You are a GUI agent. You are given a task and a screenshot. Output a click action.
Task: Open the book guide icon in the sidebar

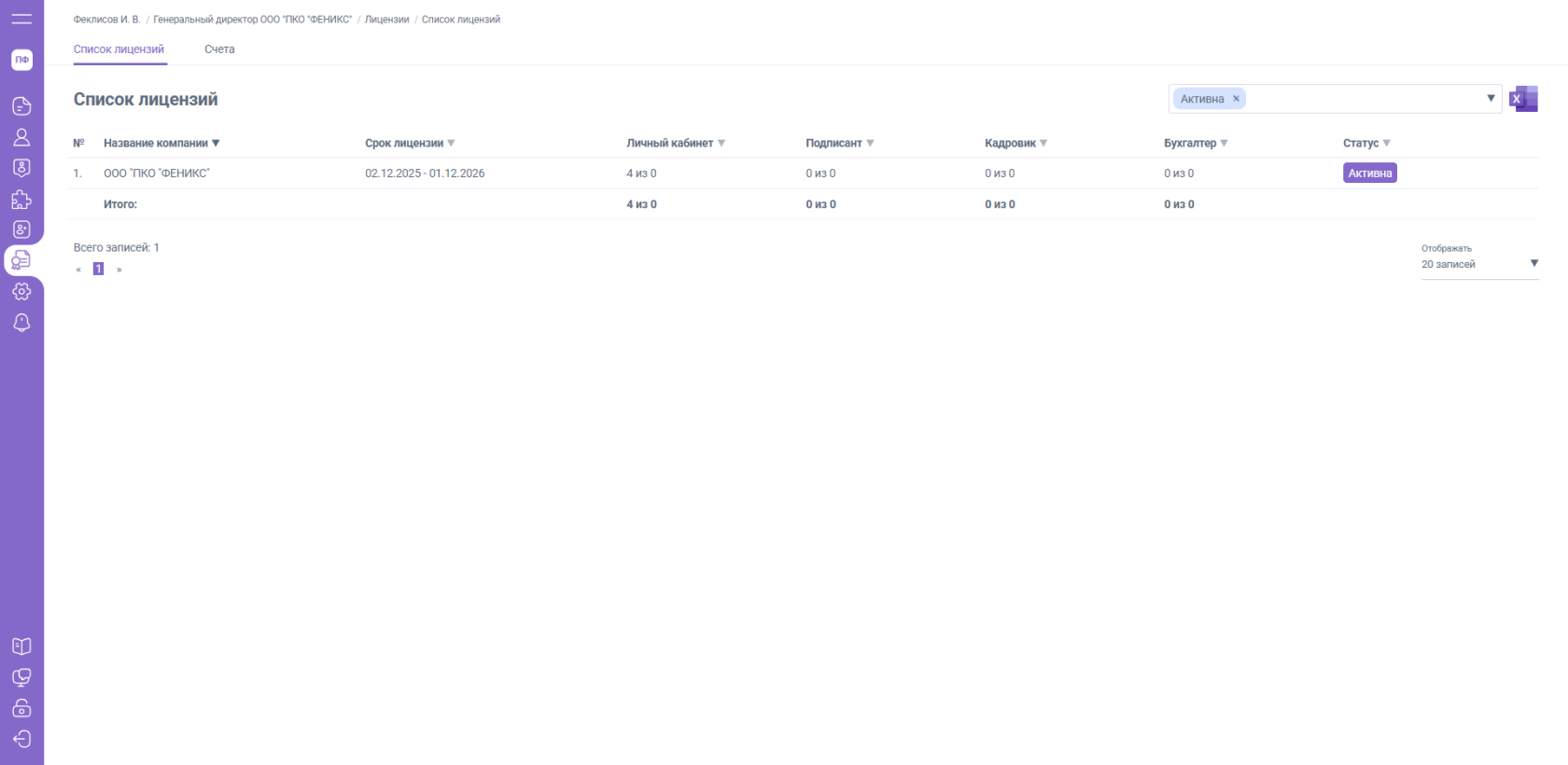tap(21, 647)
